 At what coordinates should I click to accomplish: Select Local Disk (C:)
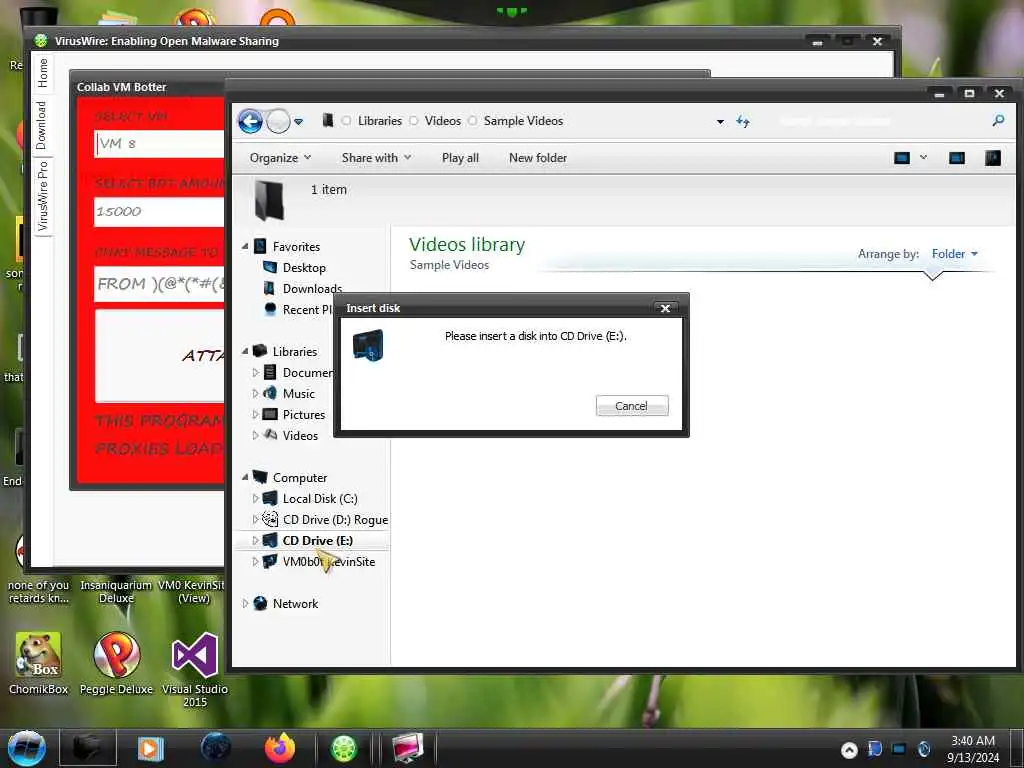tap(319, 499)
